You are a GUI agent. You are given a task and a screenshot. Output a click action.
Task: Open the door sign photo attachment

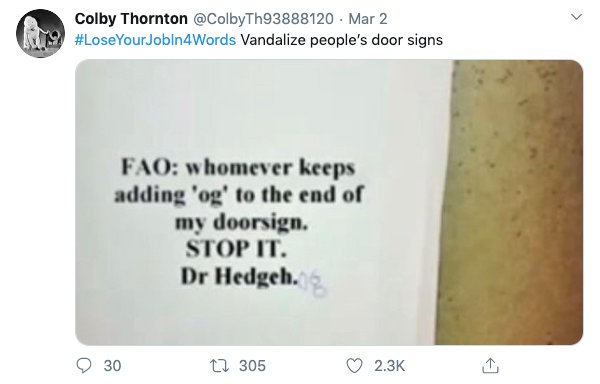click(329, 203)
